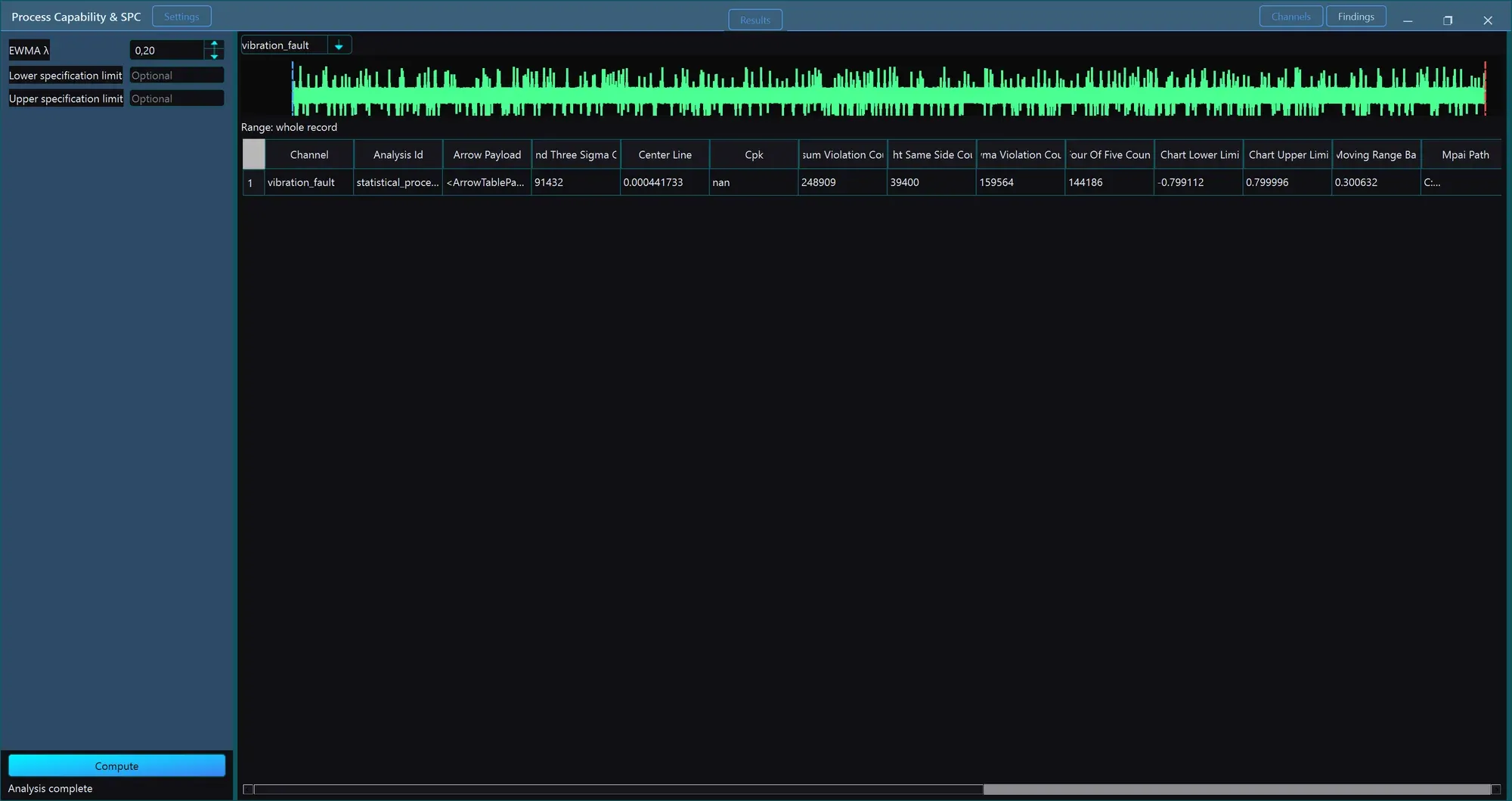Edit the EWMA lambda value field
The height and width of the screenshot is (801, 1512).
click(167, 51)
